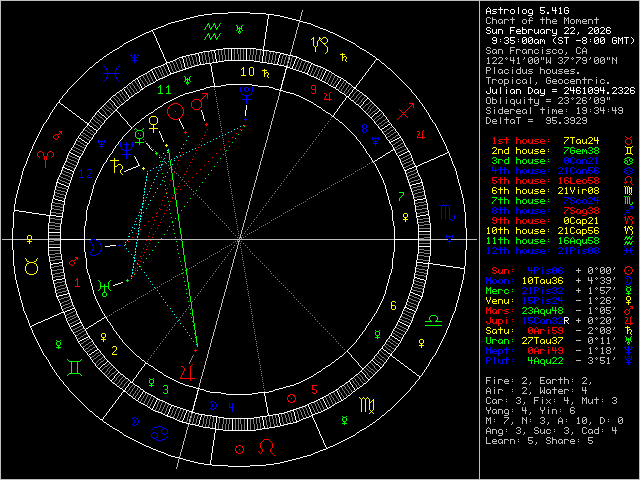Select the 'Sun February 22, 2026' date line

click(548, 31)
